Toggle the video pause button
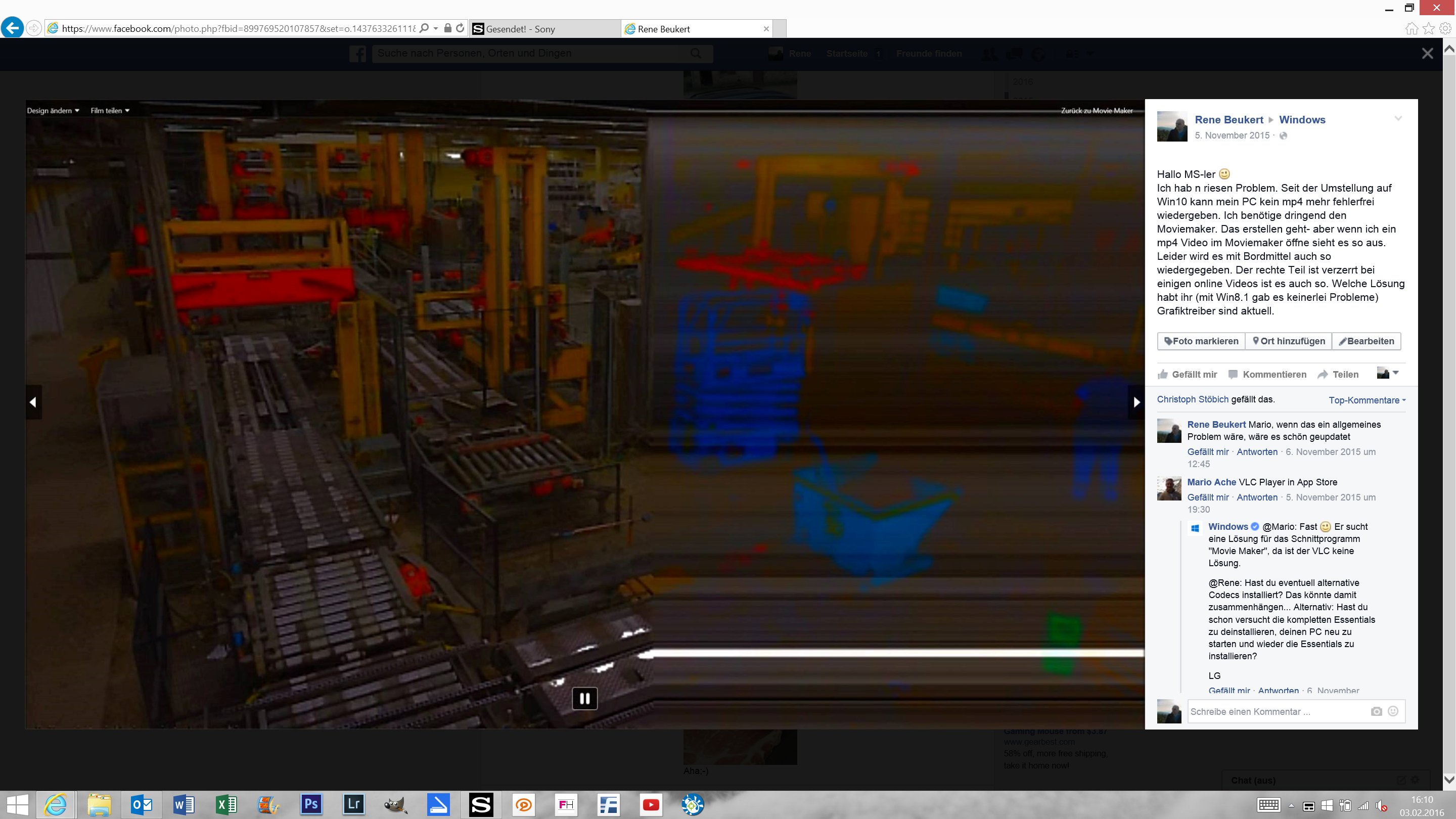The width and height of the screenshot is (1456, 819). 584,698
